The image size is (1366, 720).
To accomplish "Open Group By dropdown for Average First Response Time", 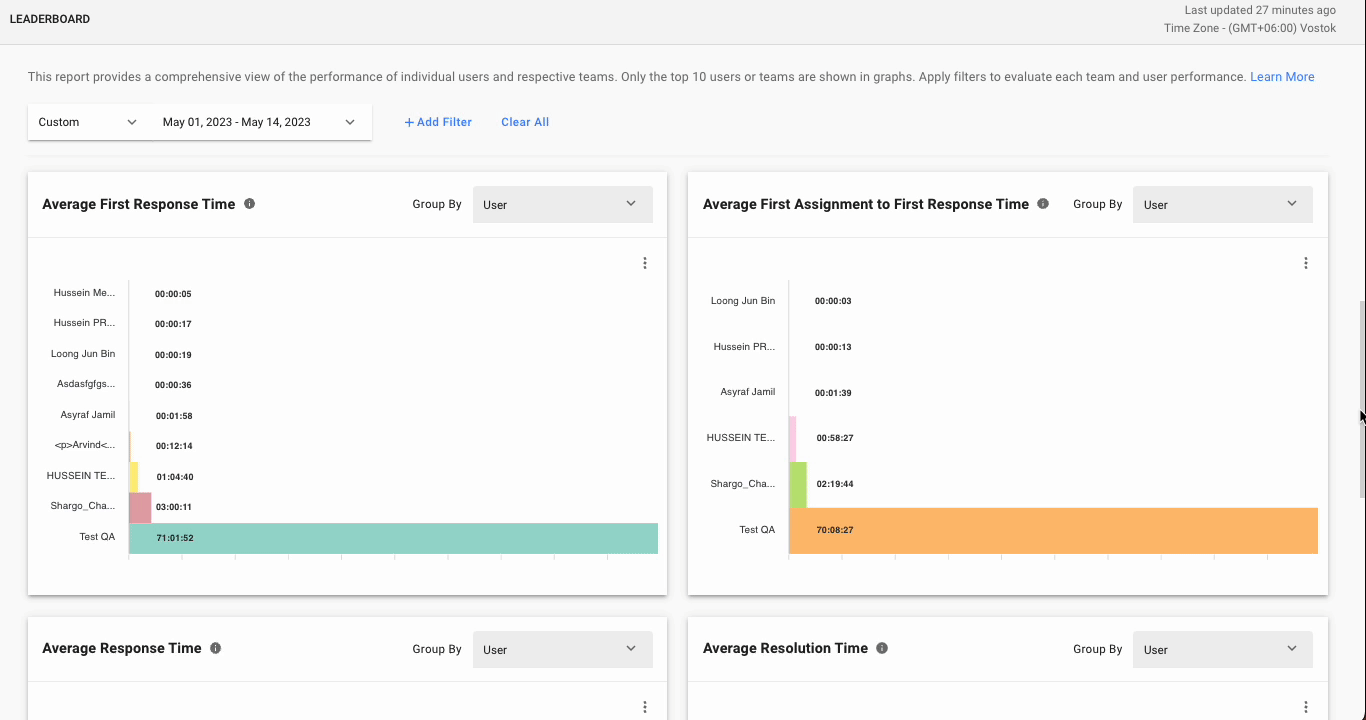I will [x=562, y=205].
